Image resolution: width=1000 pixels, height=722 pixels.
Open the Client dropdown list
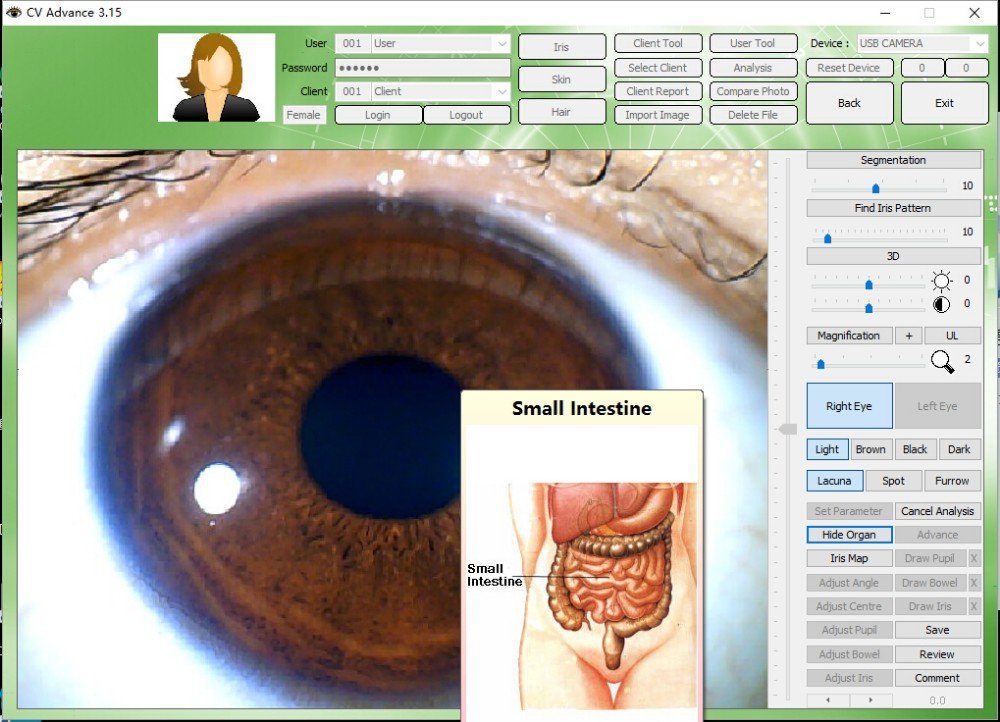(503, 91)
